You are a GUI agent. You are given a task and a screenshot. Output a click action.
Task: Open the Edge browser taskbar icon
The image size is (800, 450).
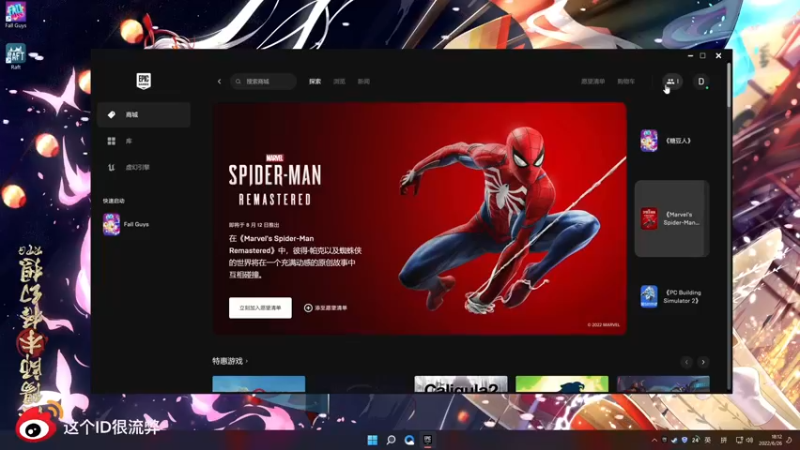pyautogui.click(x=409, y=440)
